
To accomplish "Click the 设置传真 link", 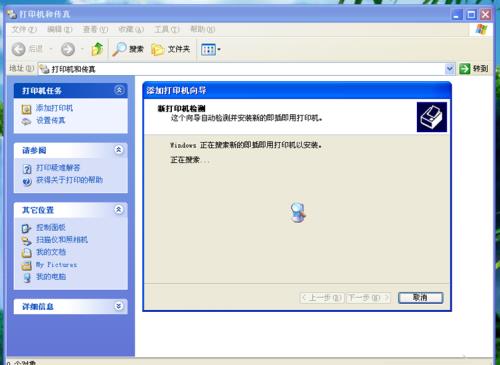I will (51, 120).
